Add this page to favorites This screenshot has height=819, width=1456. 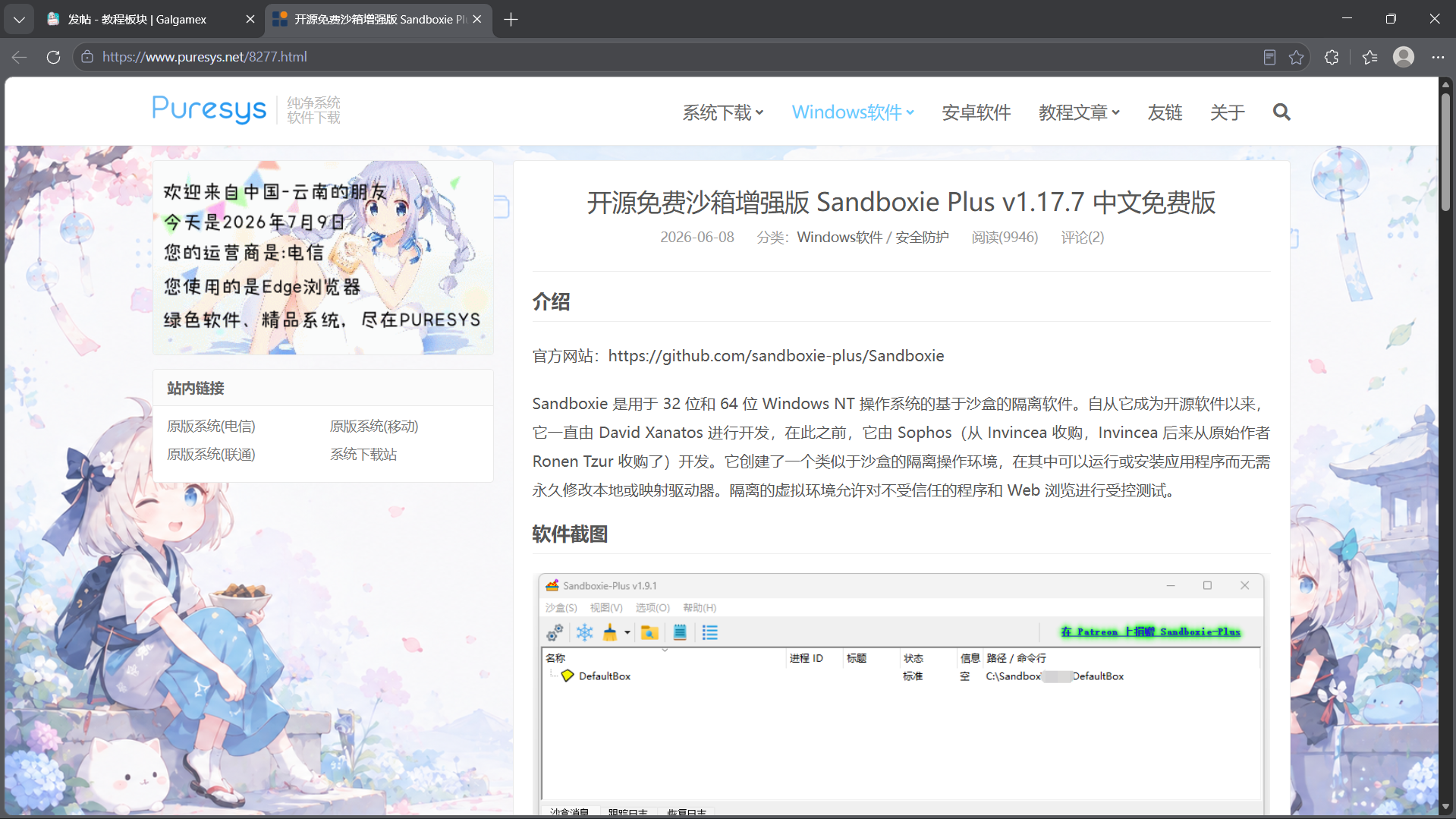[1297, 57]
